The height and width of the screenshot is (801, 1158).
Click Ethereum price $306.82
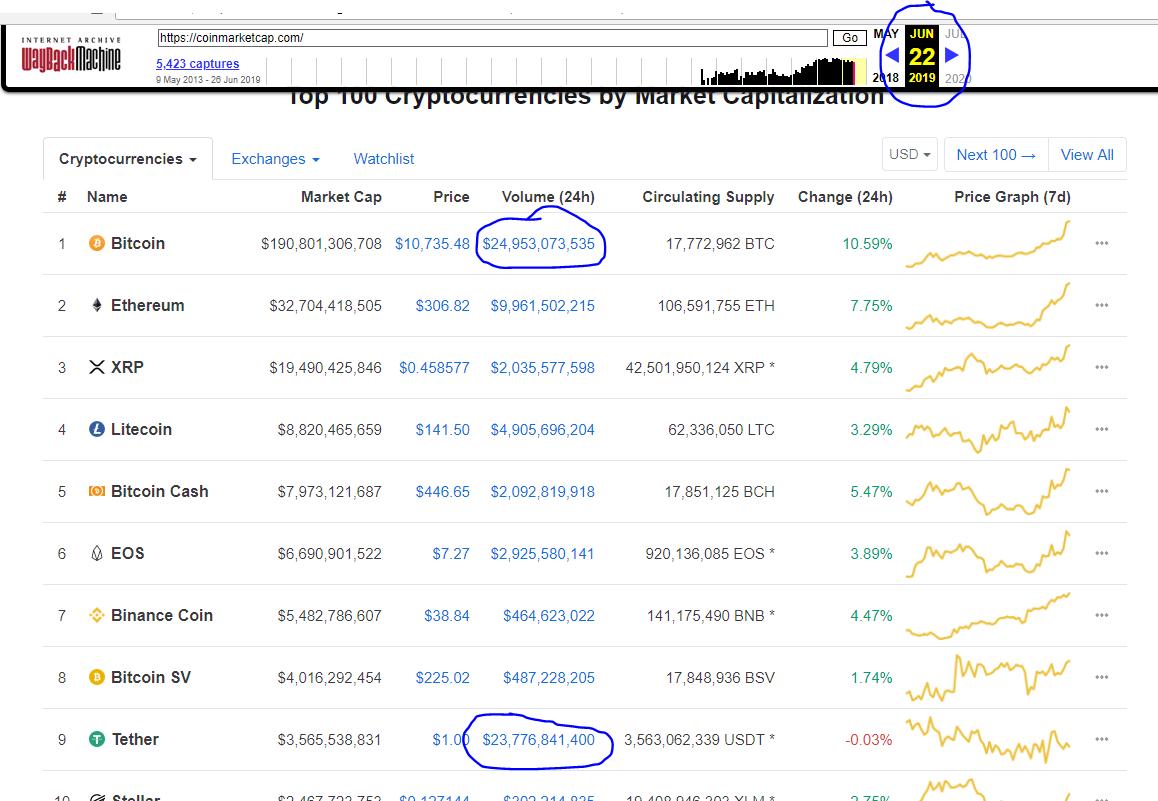coord(442,306)
